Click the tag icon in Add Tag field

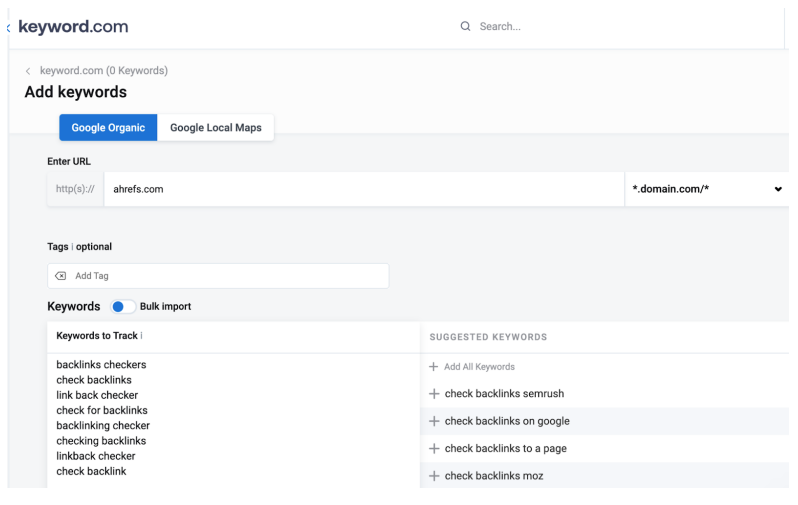pos(62,276)
